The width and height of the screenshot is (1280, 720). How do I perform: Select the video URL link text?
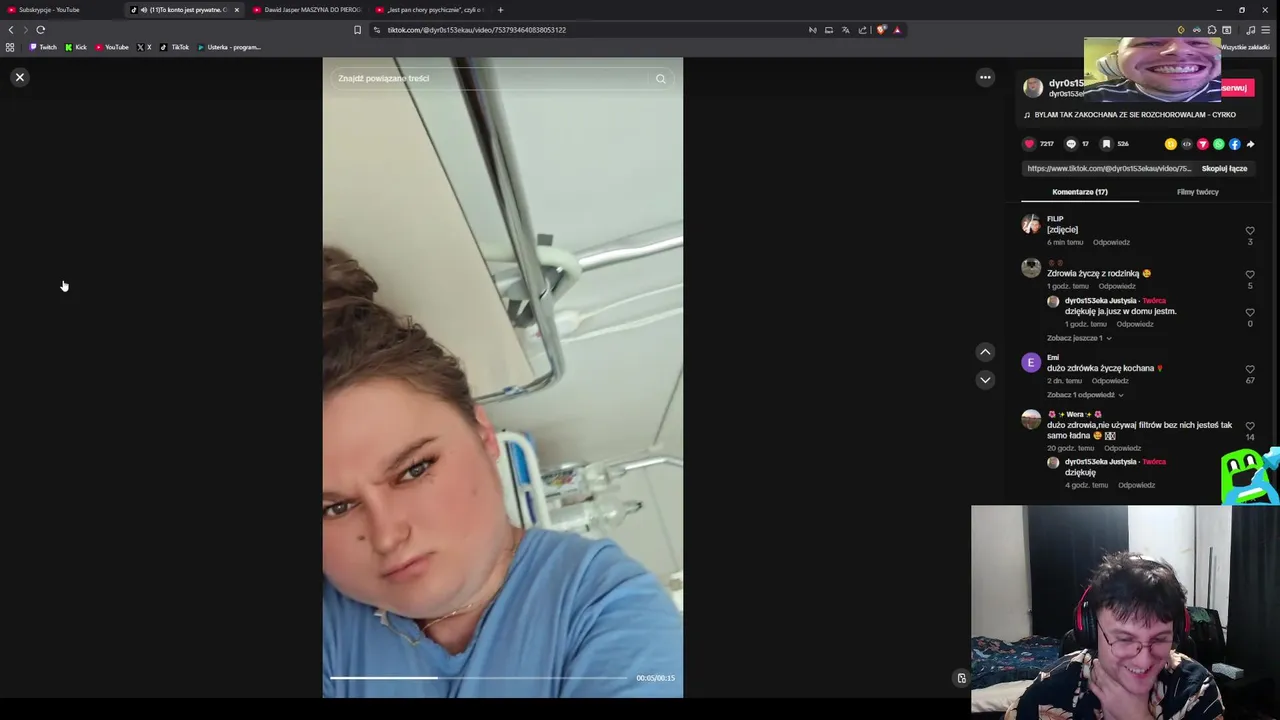click(1109, 169)
